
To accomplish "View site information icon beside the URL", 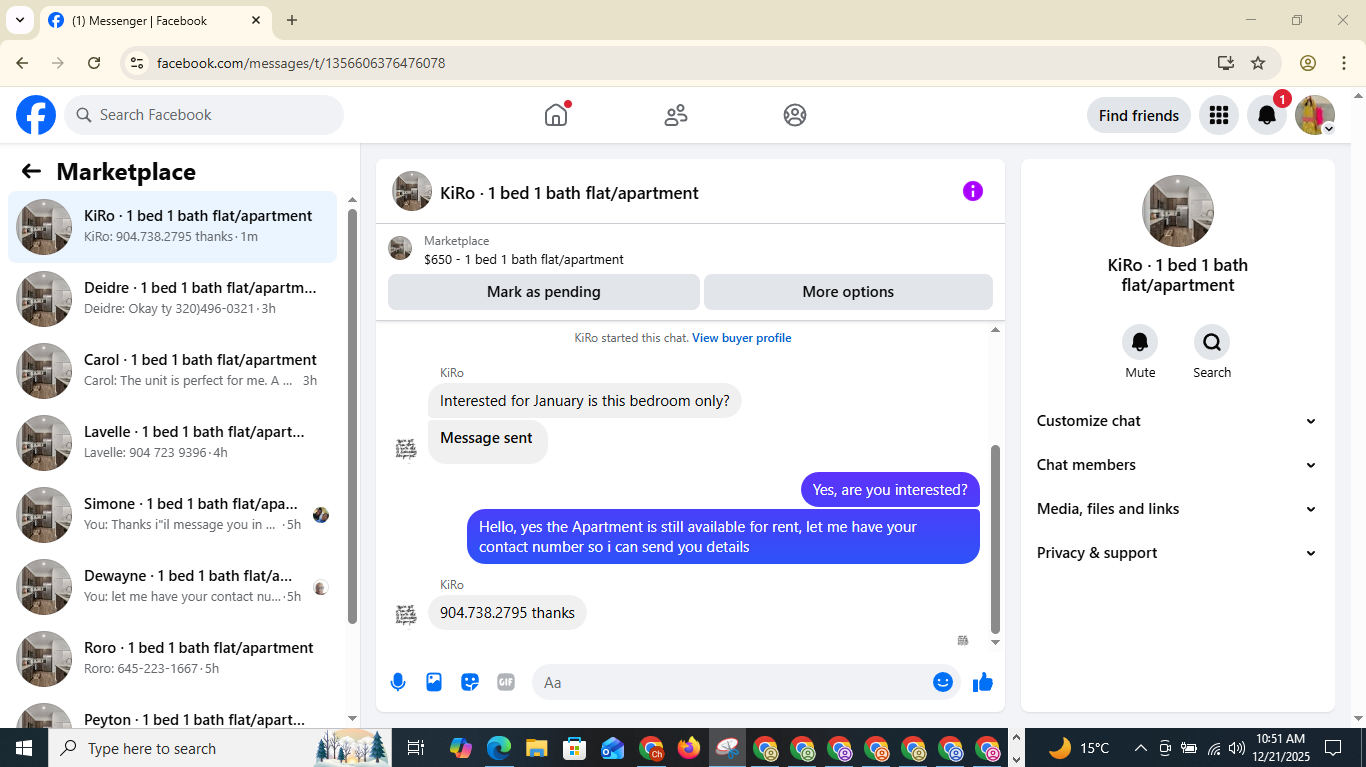I will point(137,63).
